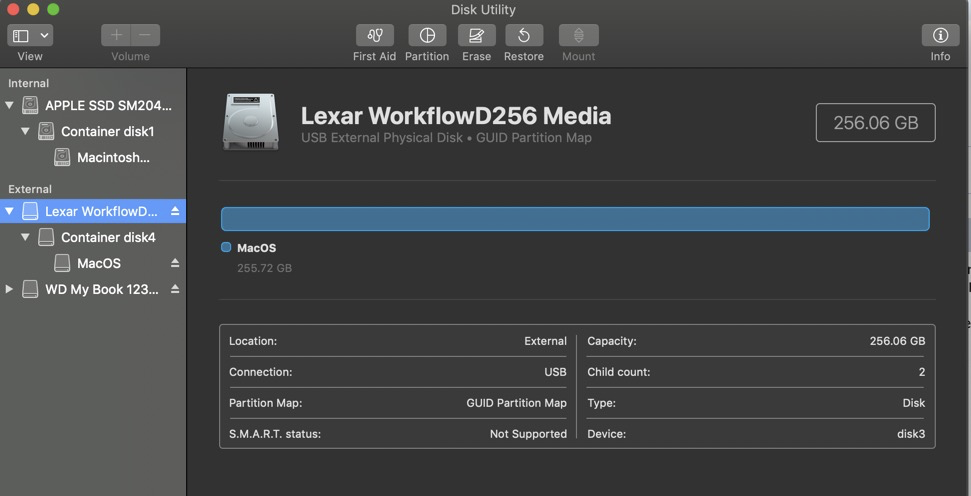Click the Partition Map label
Viewport: 971px width, 496px height.
tap(266, 403)
